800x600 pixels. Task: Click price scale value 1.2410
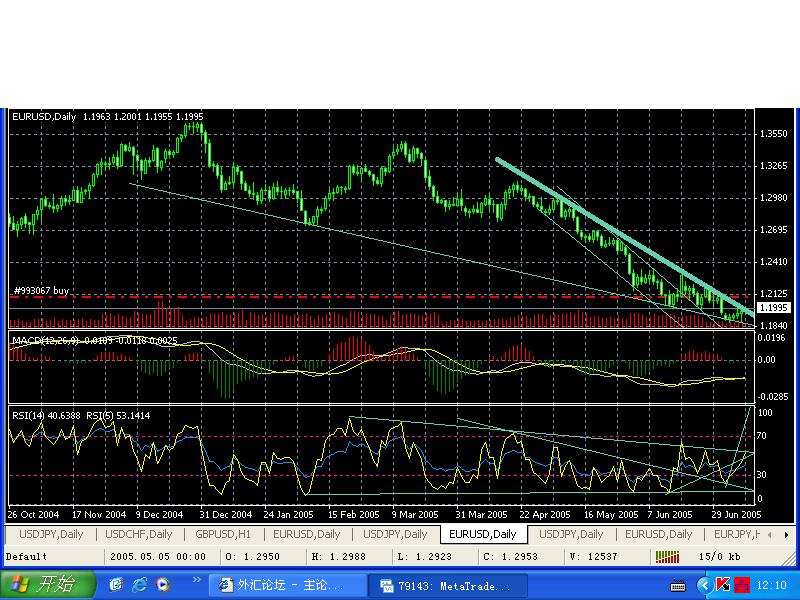773,262
